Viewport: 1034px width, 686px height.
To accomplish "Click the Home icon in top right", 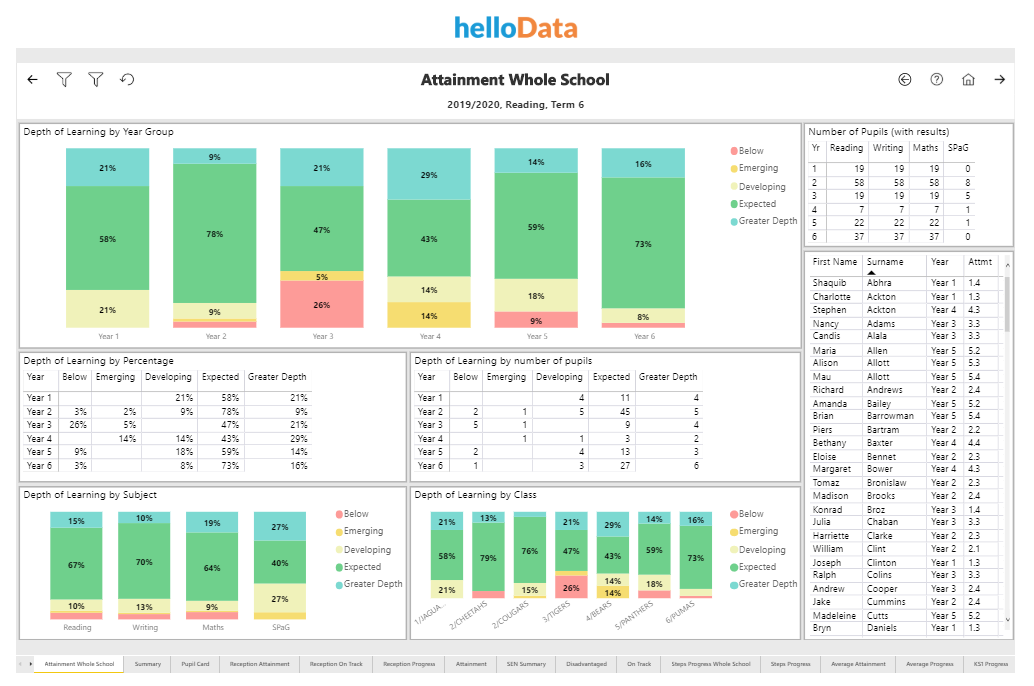I will coord(968,79).
